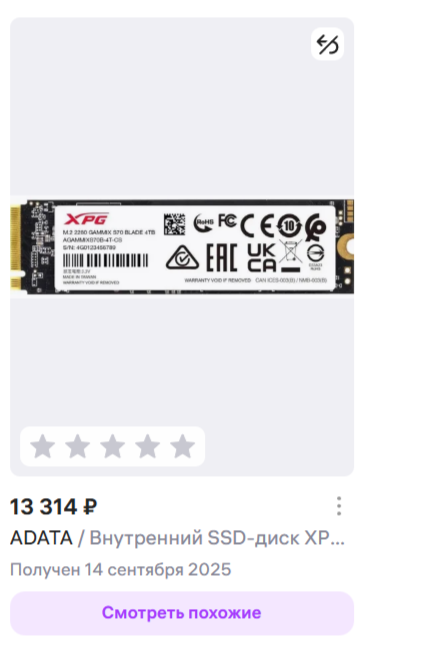
Task: Click the EAC certification mark
Action: pos(222,257)
